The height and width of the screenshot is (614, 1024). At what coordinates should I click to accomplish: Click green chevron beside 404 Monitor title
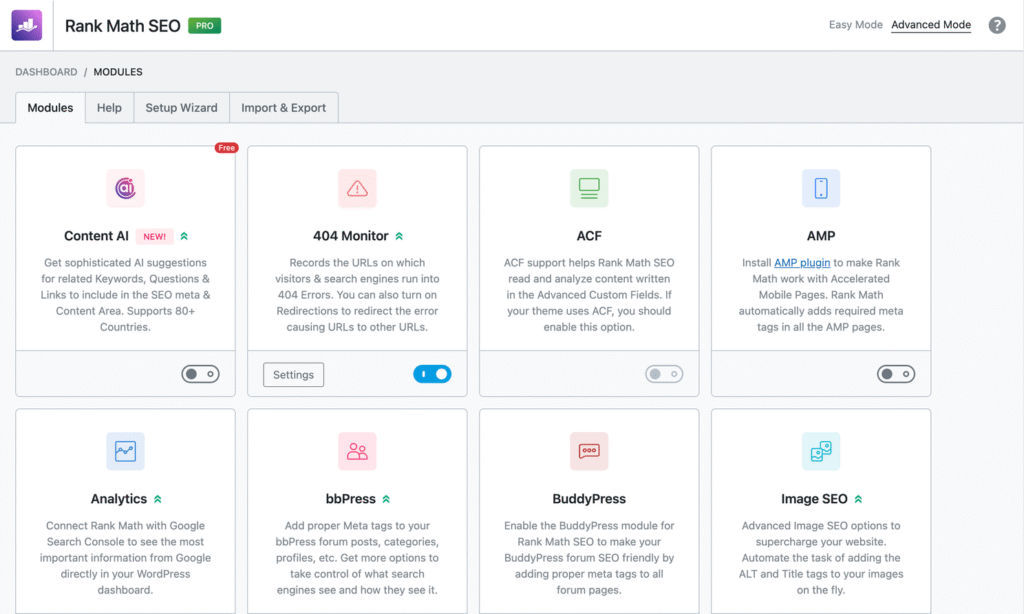coord(399,236)
